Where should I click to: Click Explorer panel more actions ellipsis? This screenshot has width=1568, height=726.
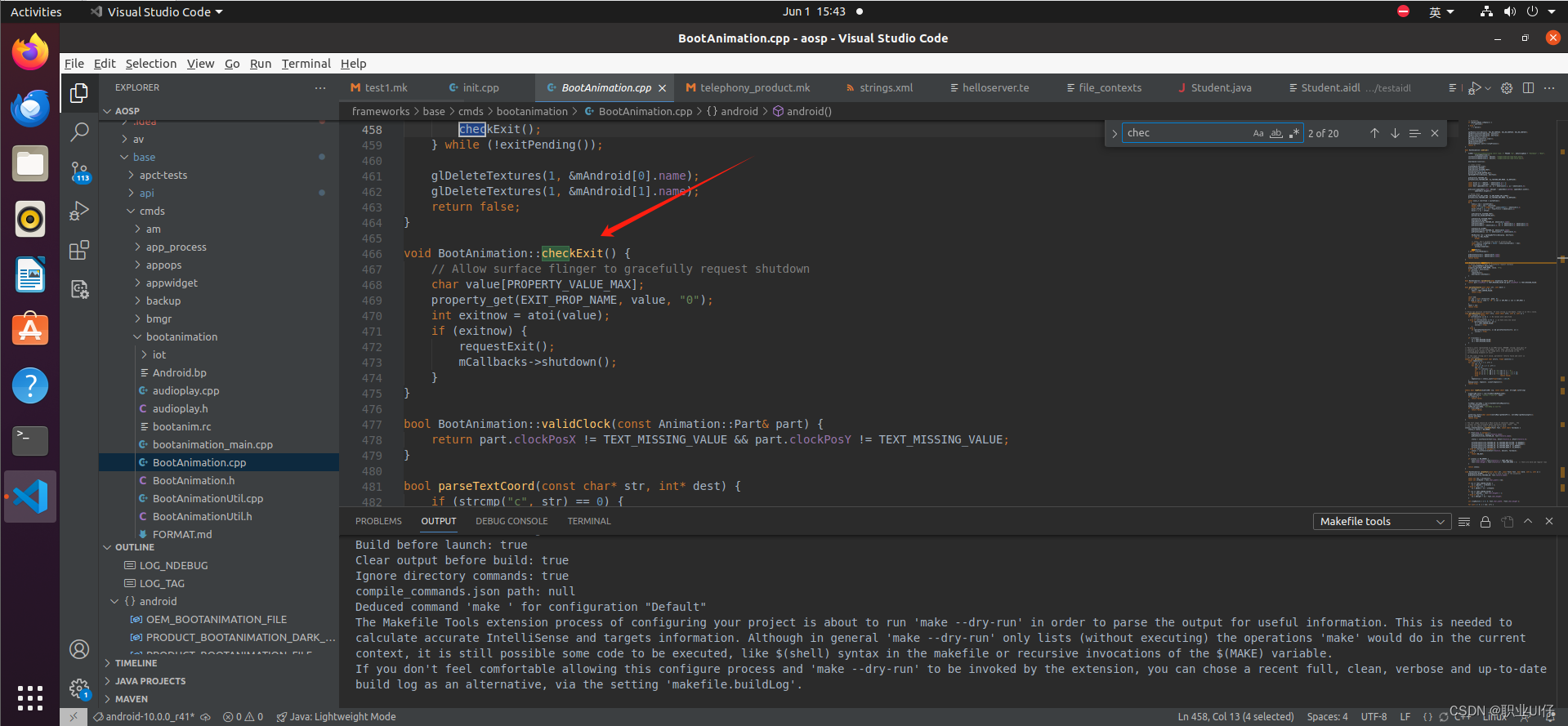[320, 87]
